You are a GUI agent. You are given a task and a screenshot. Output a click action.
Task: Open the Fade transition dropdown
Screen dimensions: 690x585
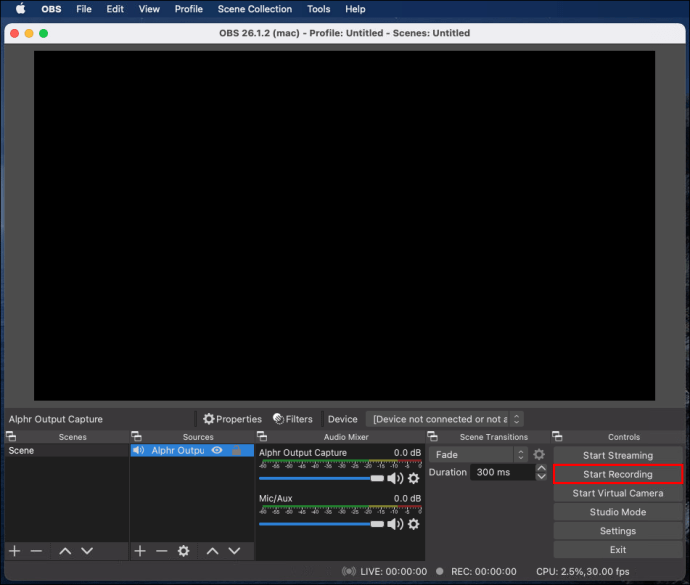pos(478,454)
